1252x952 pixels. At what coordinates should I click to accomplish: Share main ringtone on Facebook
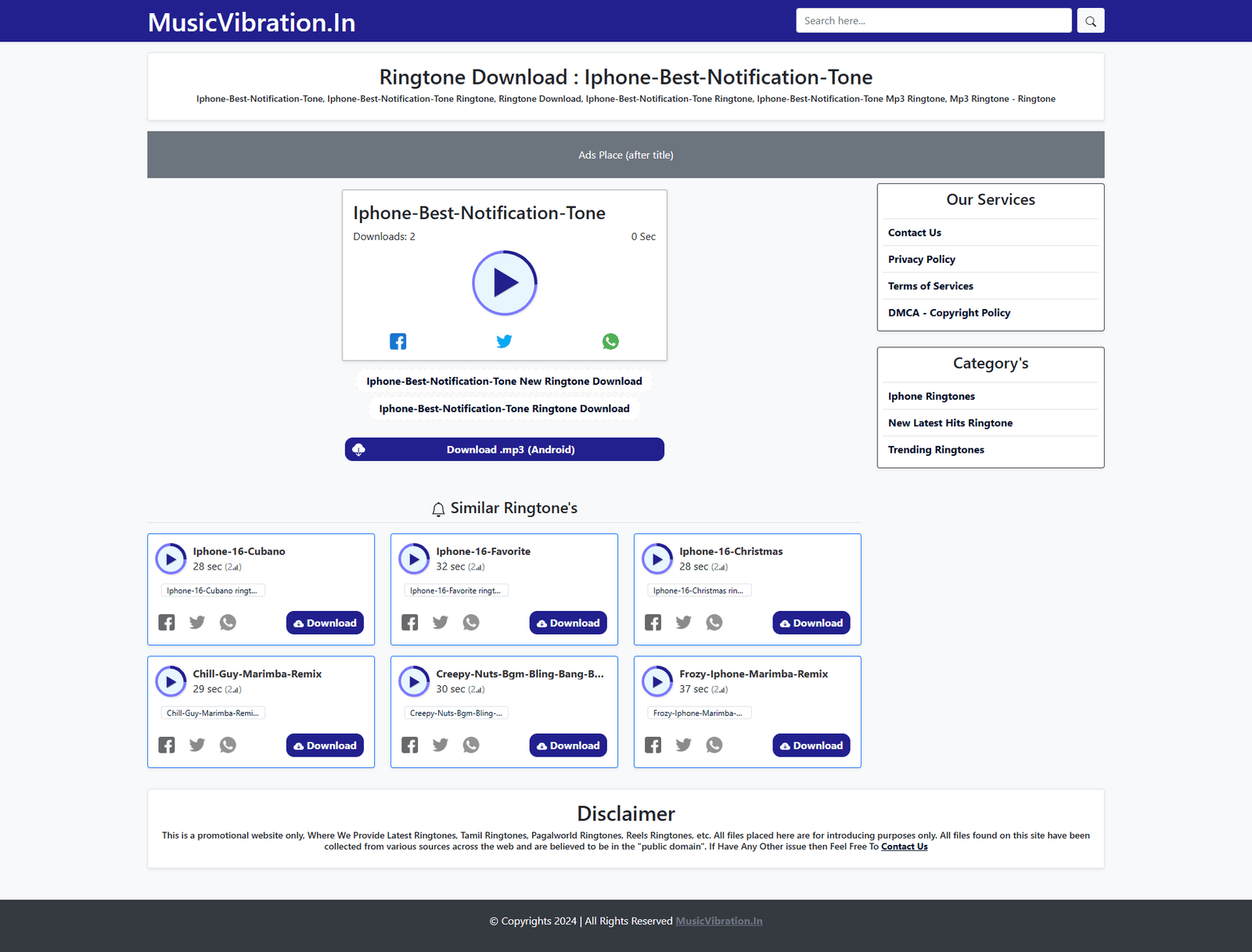pos(398,342)
